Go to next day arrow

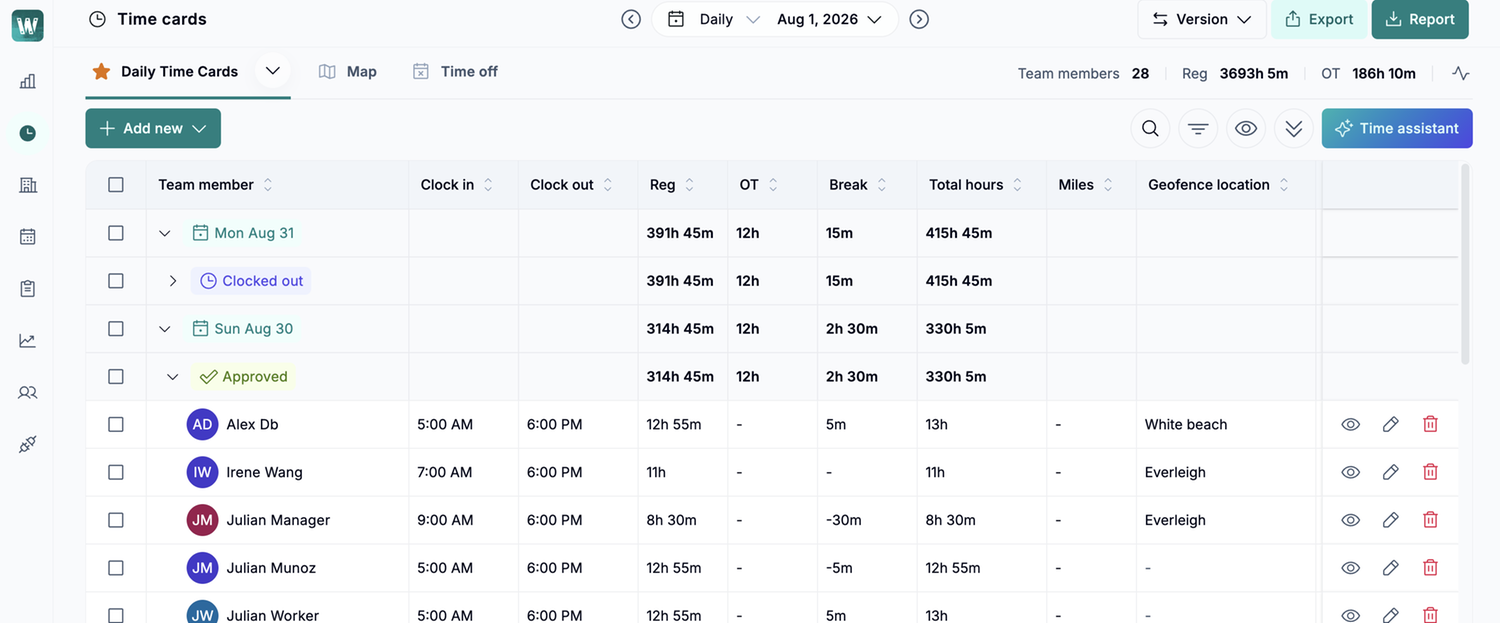(x=919, y=19)
